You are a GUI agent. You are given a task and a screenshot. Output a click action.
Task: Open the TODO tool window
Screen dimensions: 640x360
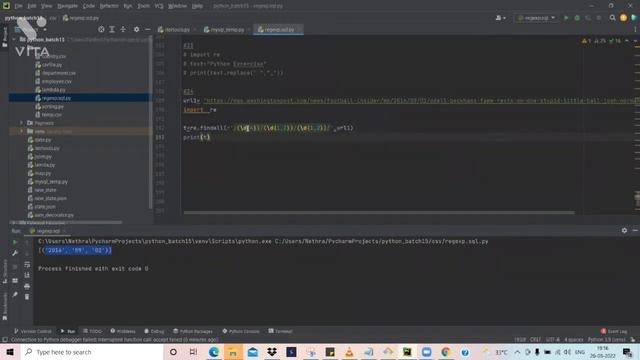(x=92, y=331)
